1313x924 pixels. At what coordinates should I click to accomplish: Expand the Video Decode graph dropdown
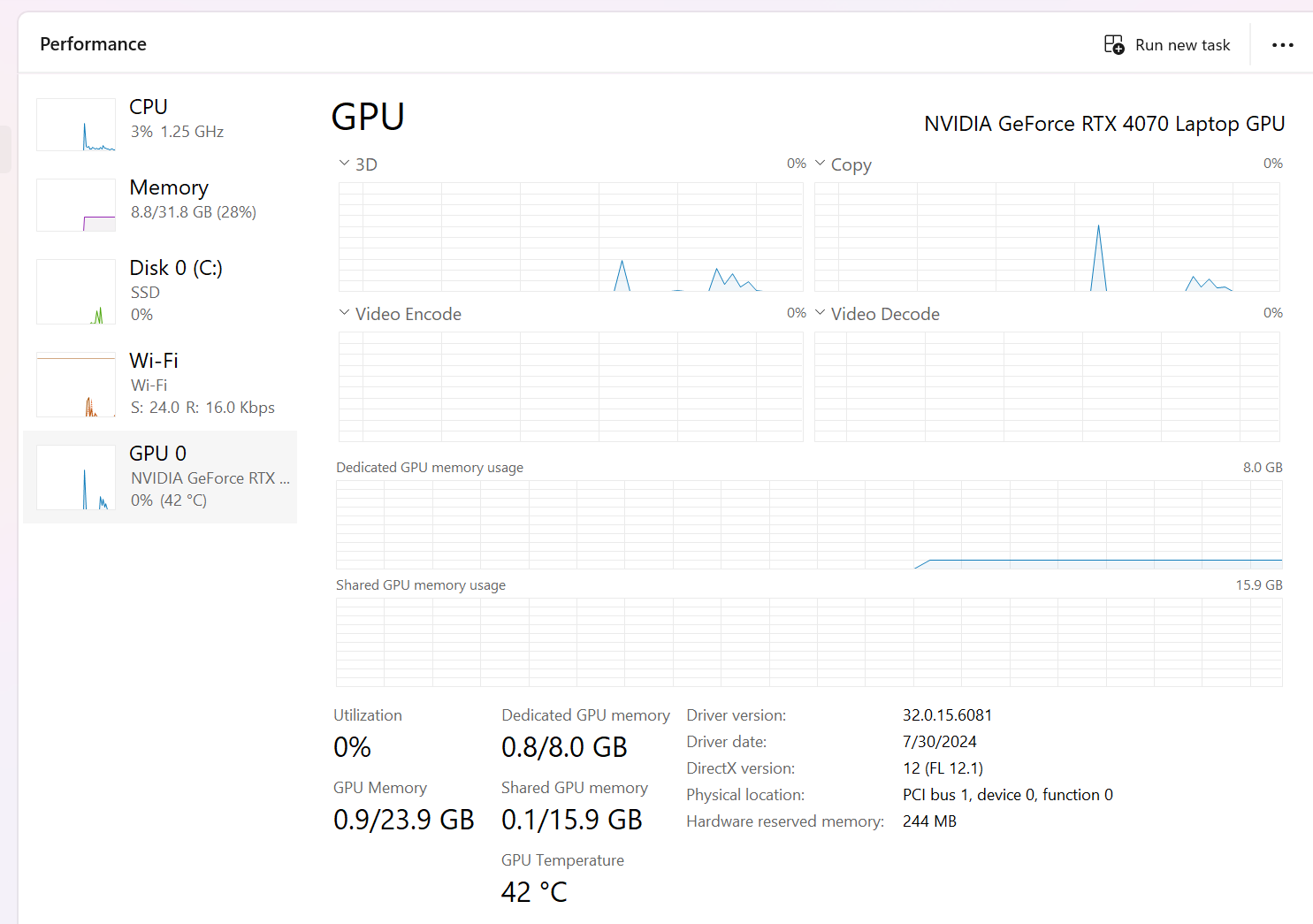(x=877, y=314)
